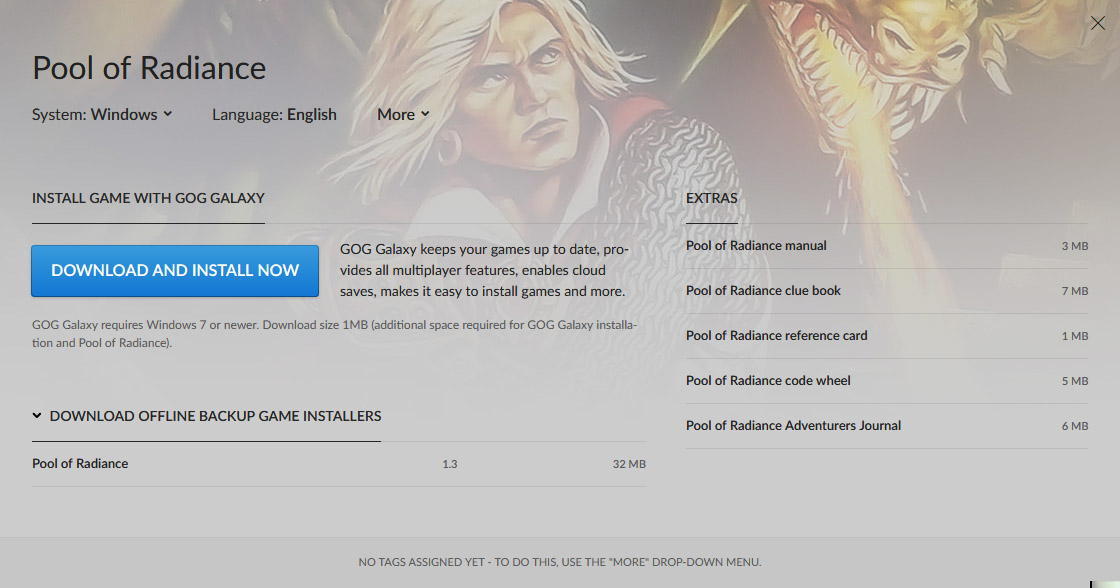Download Pool of Radiance Adventurers Journal

coord(886,426)
